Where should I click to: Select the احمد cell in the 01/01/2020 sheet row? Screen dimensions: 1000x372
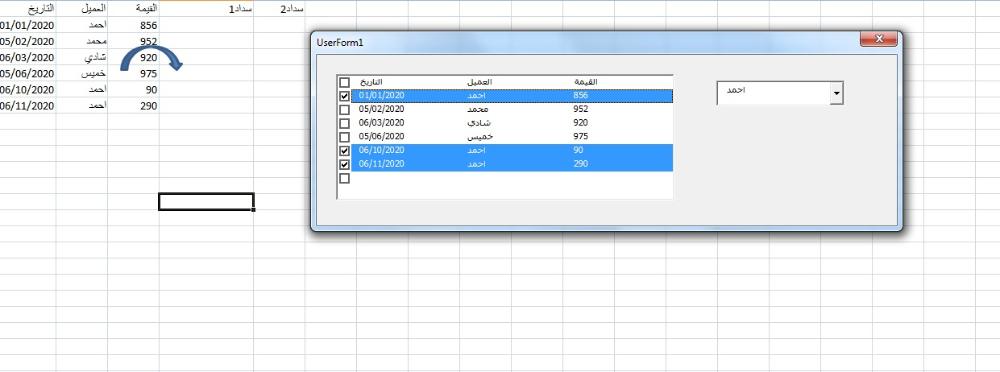tap(82, 26)
